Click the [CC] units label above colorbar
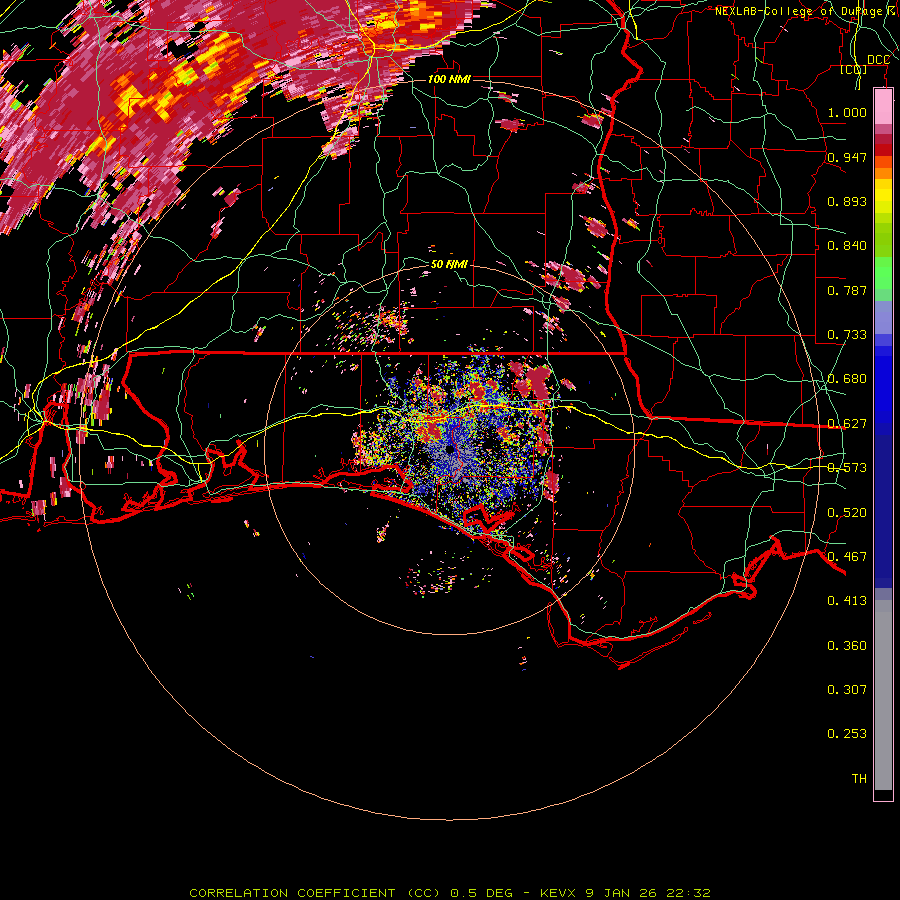The width and height of the screenshot is (900, 900). (x=854, y=70)
